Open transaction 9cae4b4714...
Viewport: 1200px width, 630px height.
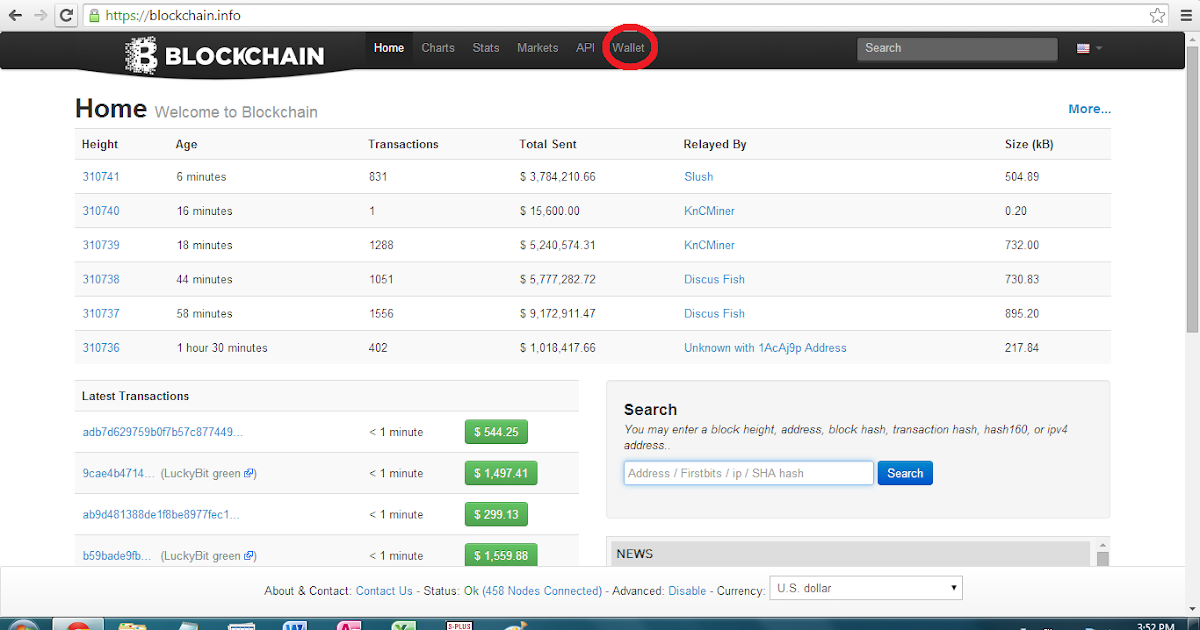point(119,473)
